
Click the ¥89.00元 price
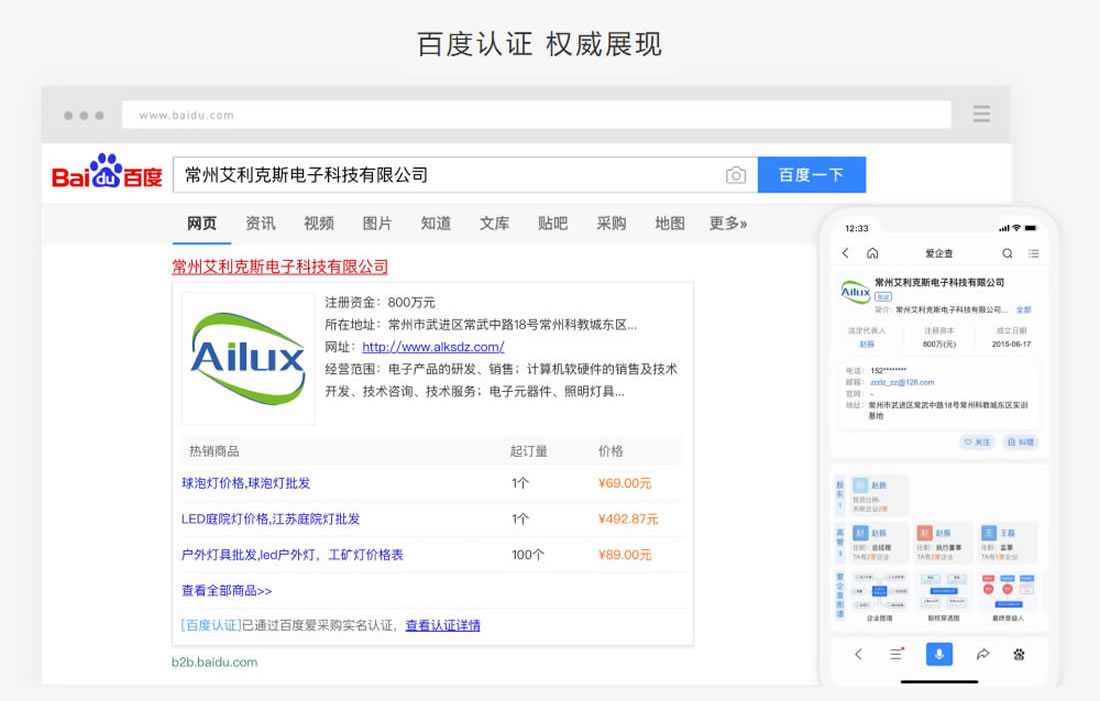(x=624, y=554)
